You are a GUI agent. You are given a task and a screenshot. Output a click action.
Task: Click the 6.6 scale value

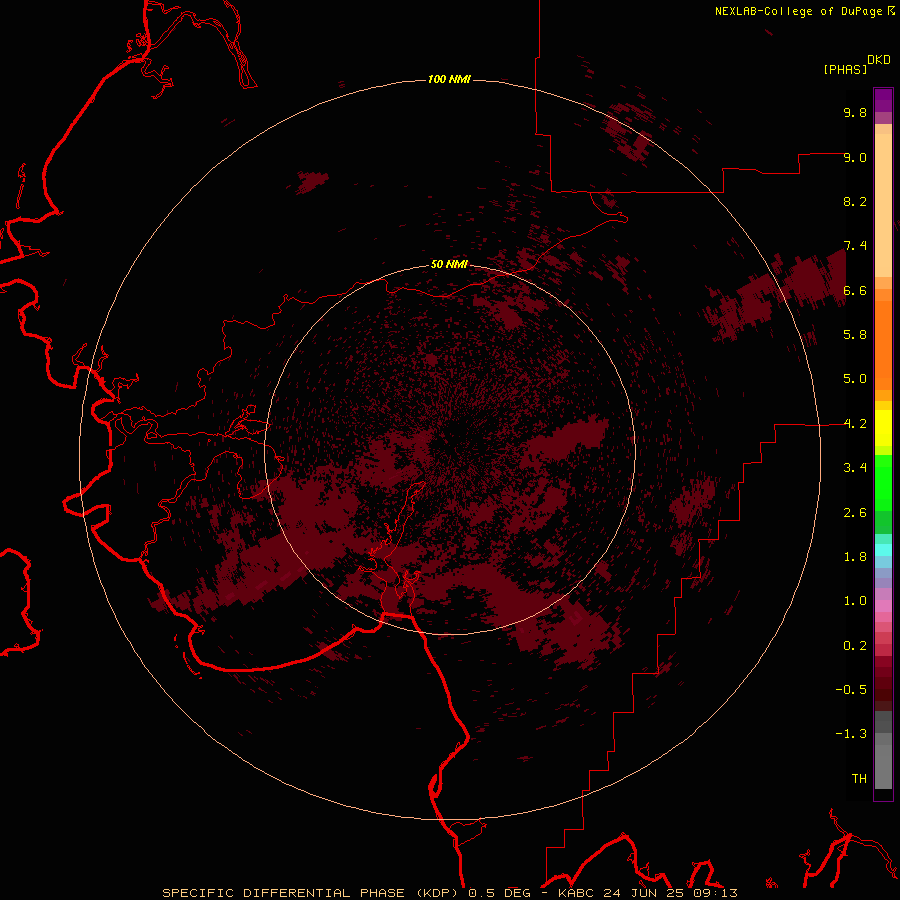855,290
